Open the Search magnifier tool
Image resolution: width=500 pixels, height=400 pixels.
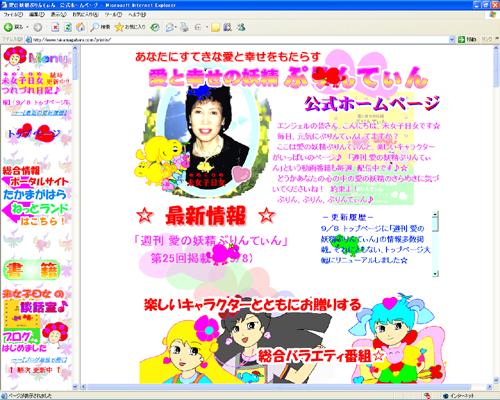click(x=100, y=27)
